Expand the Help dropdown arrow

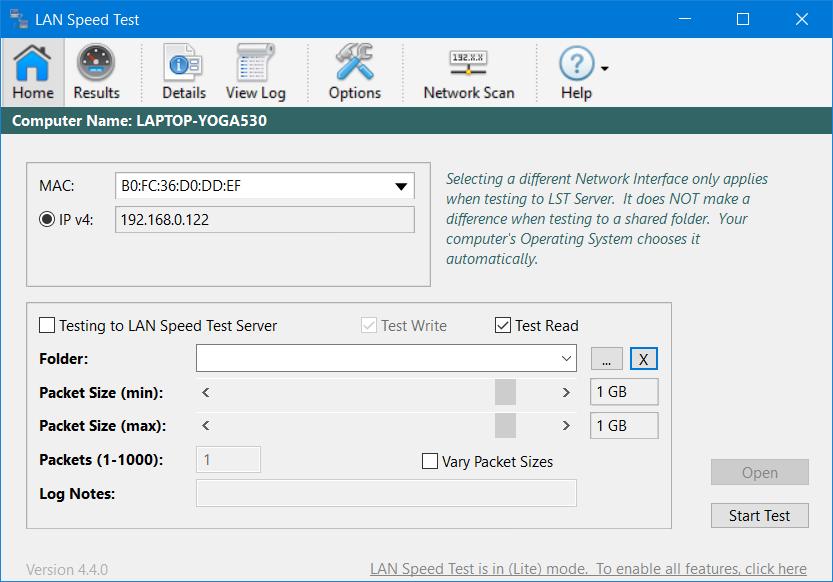(x=605, y=68)
